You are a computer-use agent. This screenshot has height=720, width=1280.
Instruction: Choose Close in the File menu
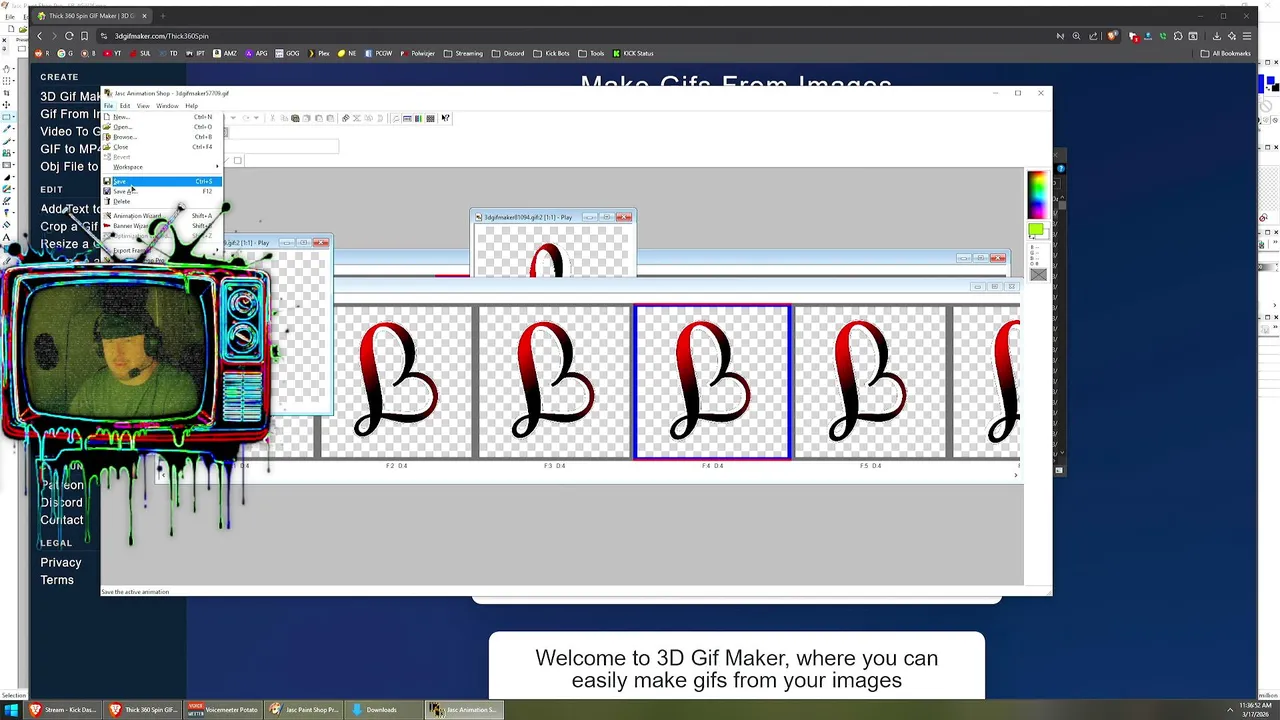pyautogui.click(x=165, y=147)
